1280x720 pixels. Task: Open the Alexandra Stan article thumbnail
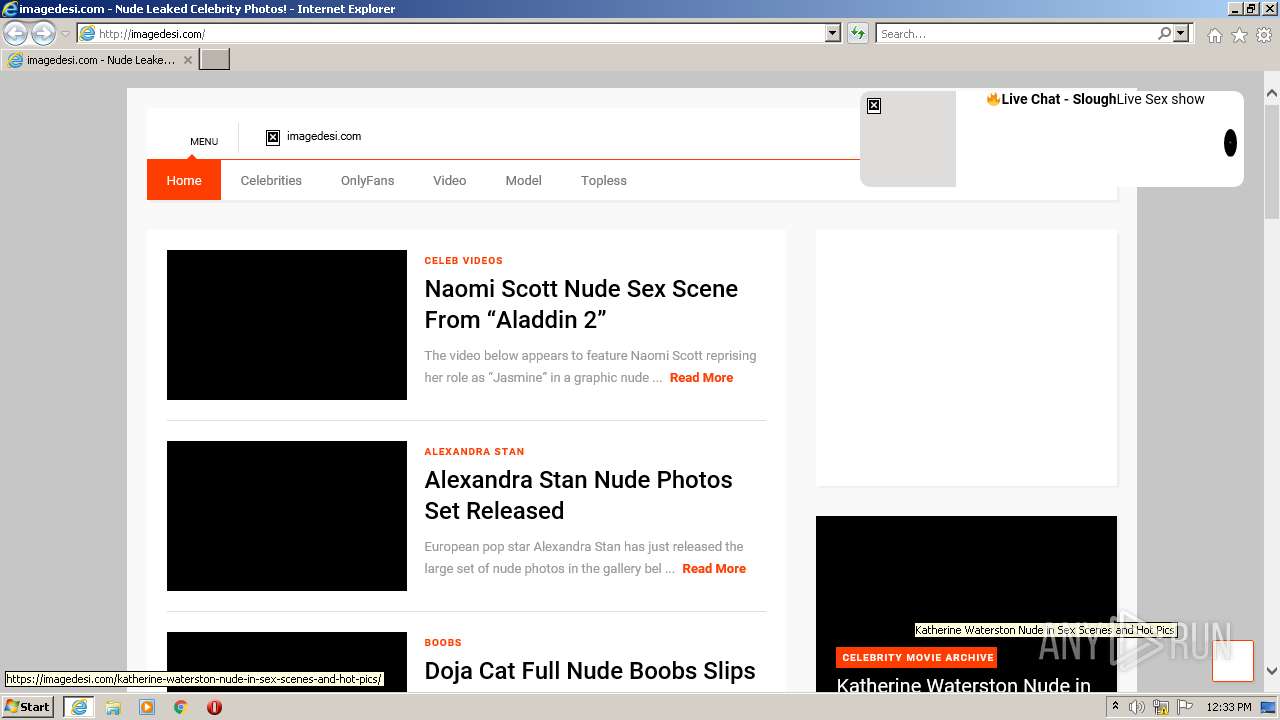point(287,516)
